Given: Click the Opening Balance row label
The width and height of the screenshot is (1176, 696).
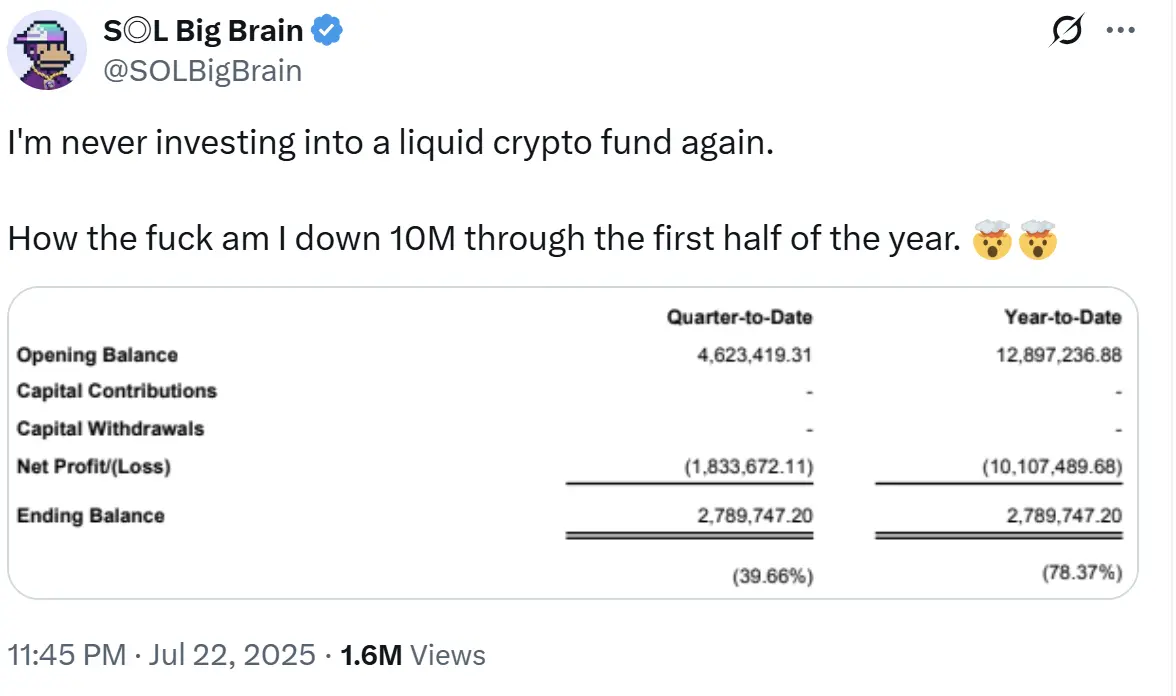Looking at the screenshot, I should [97, 355].
